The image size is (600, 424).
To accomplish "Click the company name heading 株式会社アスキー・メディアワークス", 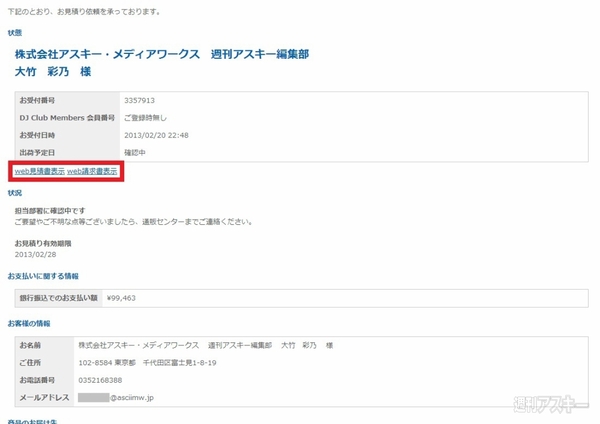I will pyautogui.click(x=107, y=54).
